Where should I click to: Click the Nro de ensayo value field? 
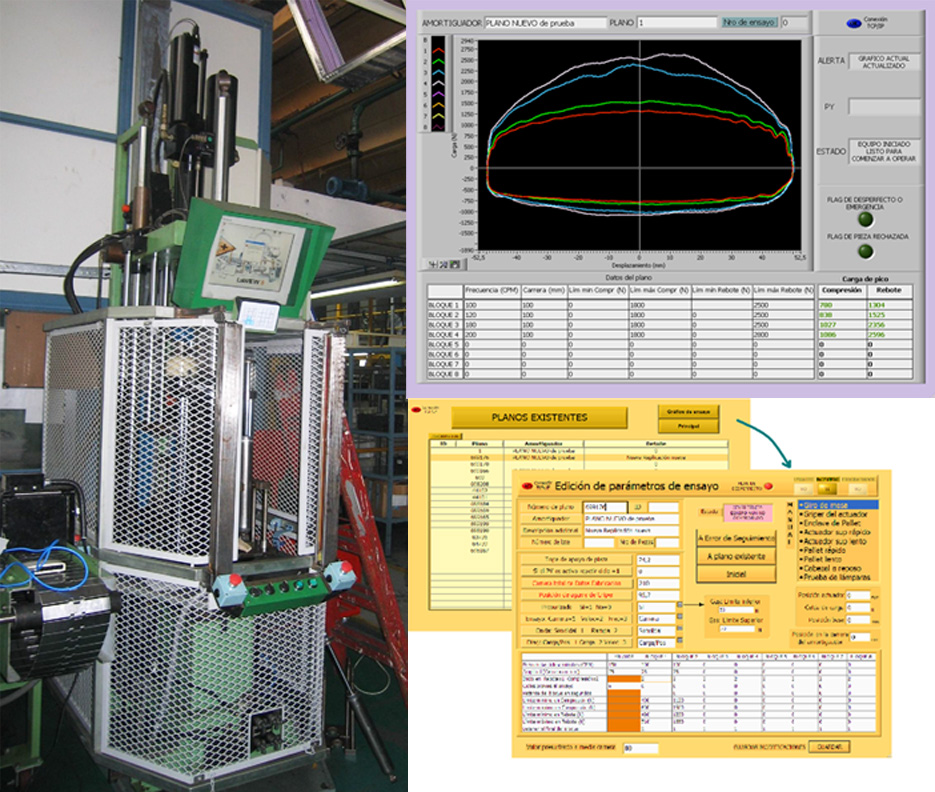pos(794,23)
